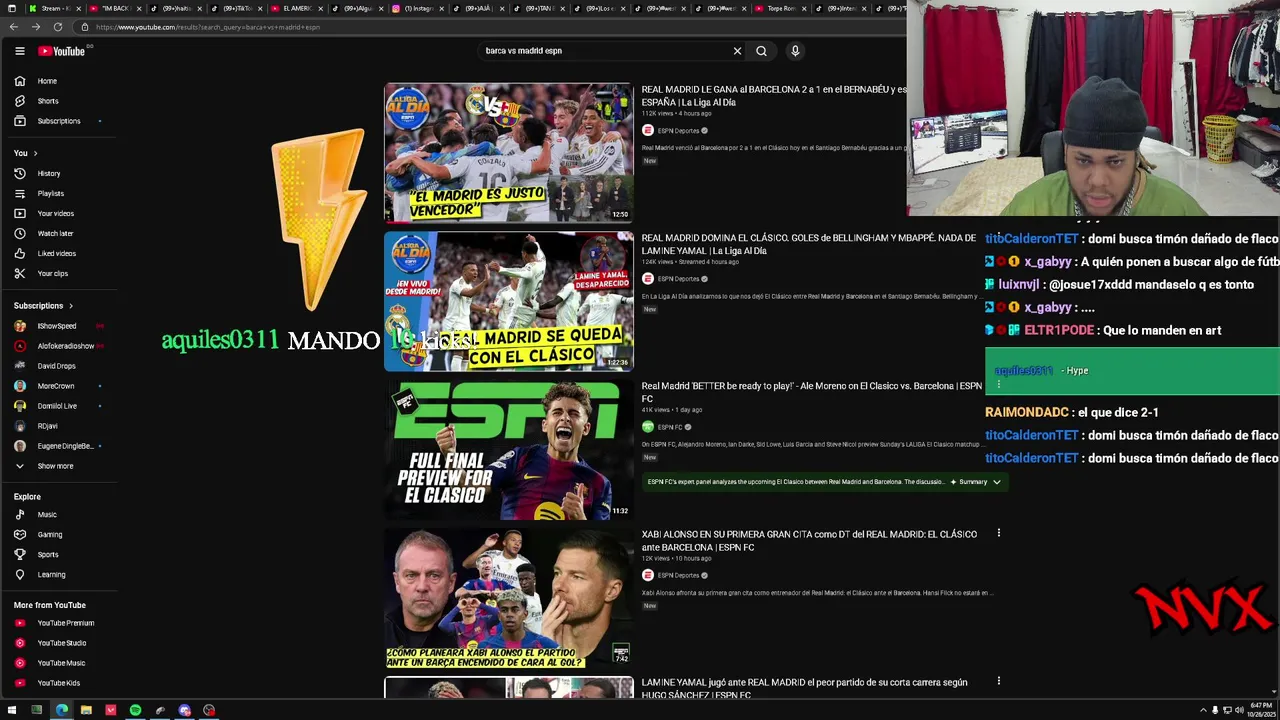Image resolution: width=1280 pixels, height=720 pixels.
Task: Expand the Subscriptions section heading
Action: pyautogui.click(x=43, y=305)
